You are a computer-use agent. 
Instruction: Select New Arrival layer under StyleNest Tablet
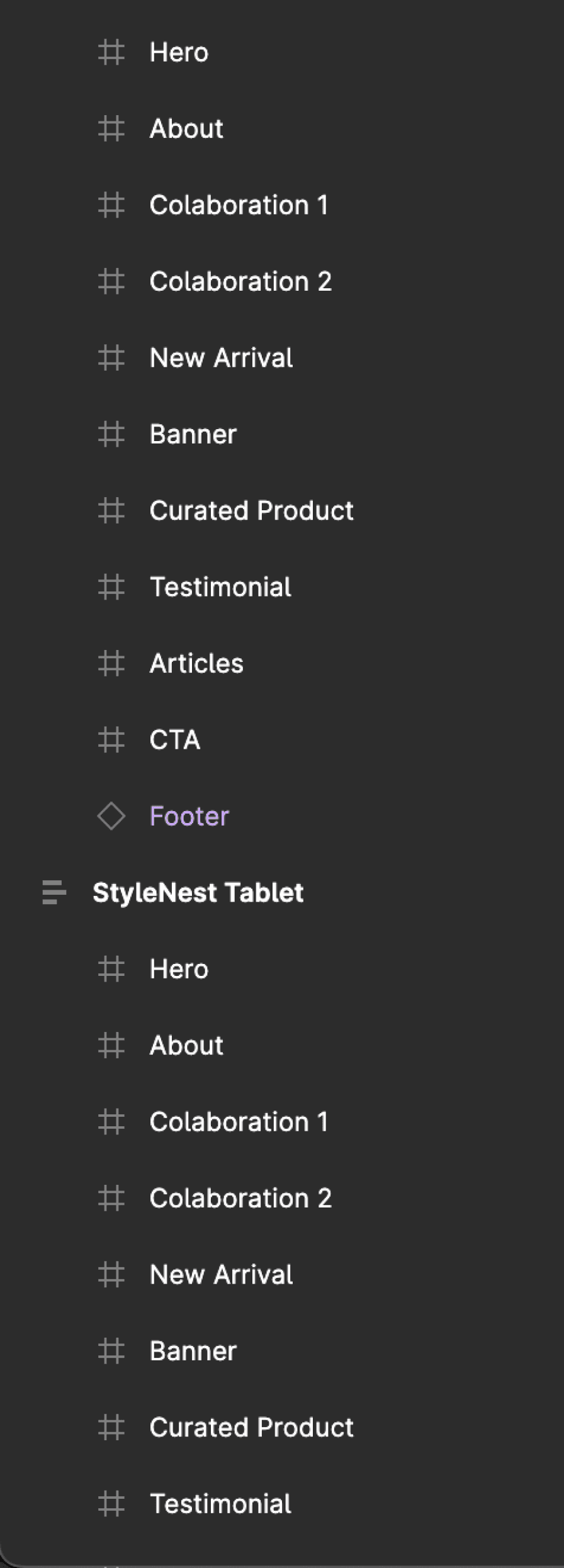coord(282,1275)
